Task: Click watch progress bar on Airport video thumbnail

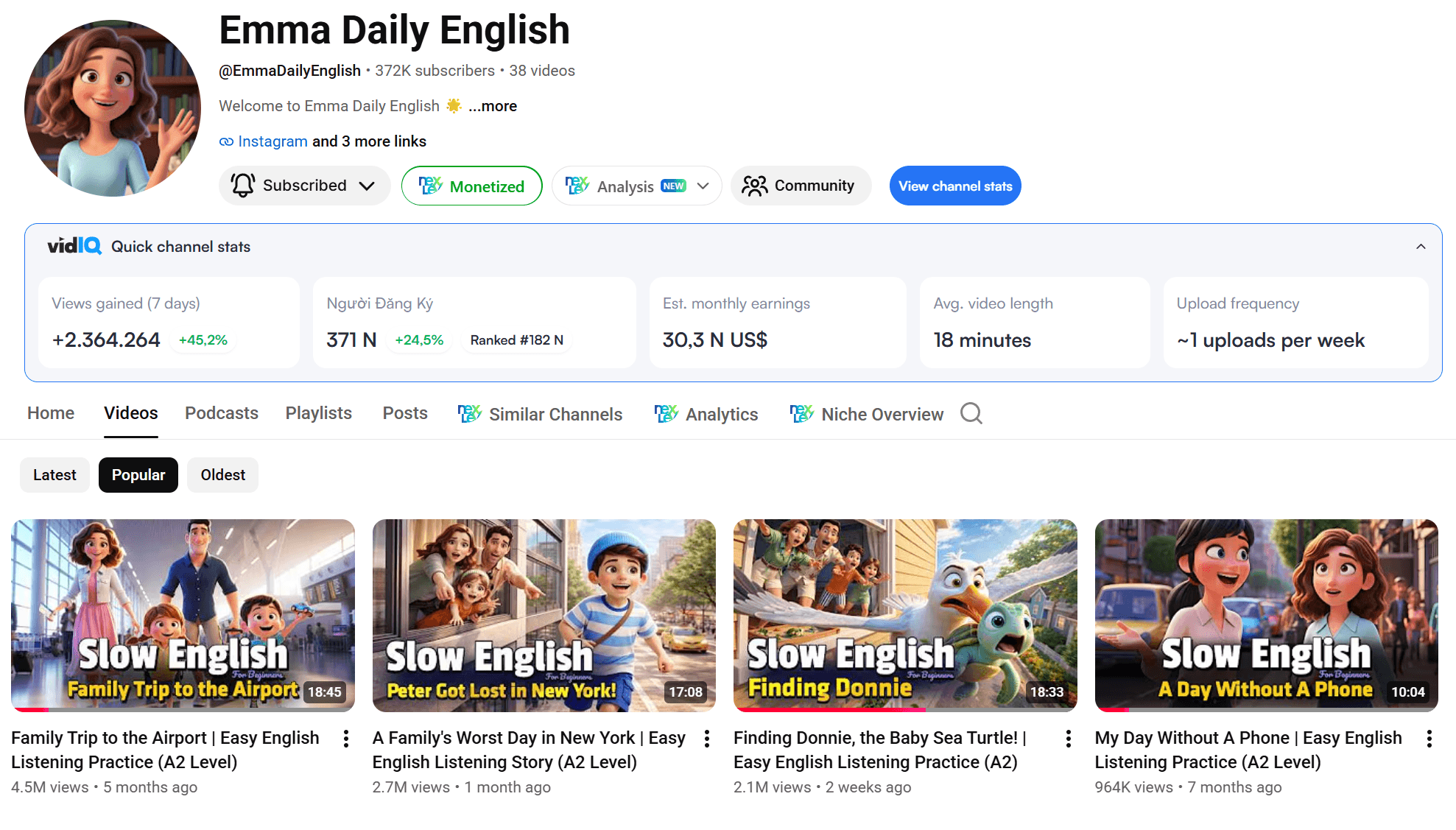Action: pyautogui.click(x=183, y=710)
